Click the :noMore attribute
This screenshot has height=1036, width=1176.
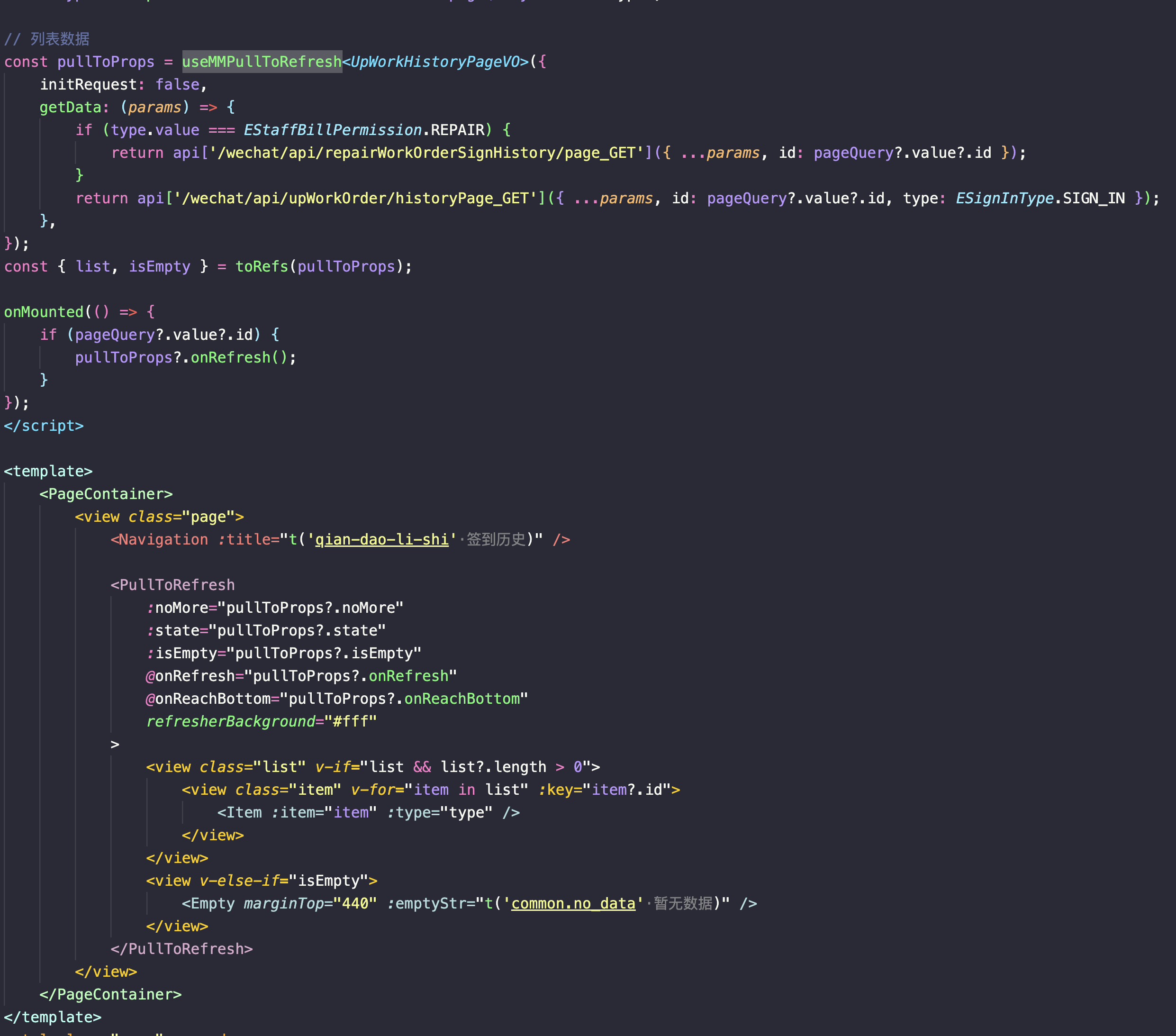point(177,608)
